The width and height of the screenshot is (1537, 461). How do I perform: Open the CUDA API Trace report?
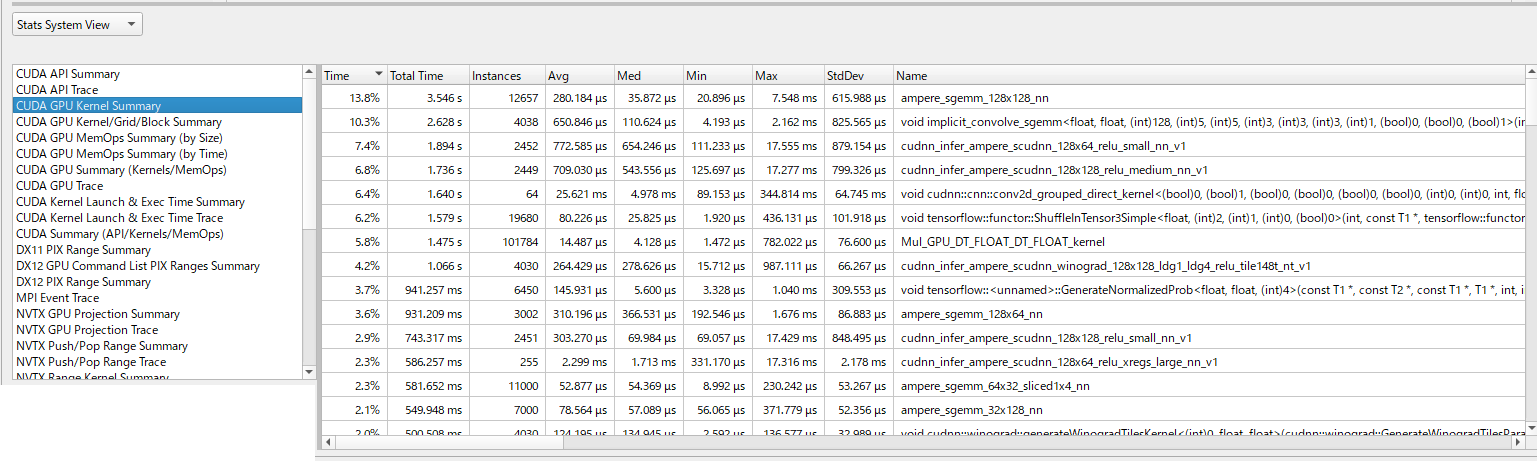tap(57, 90)
